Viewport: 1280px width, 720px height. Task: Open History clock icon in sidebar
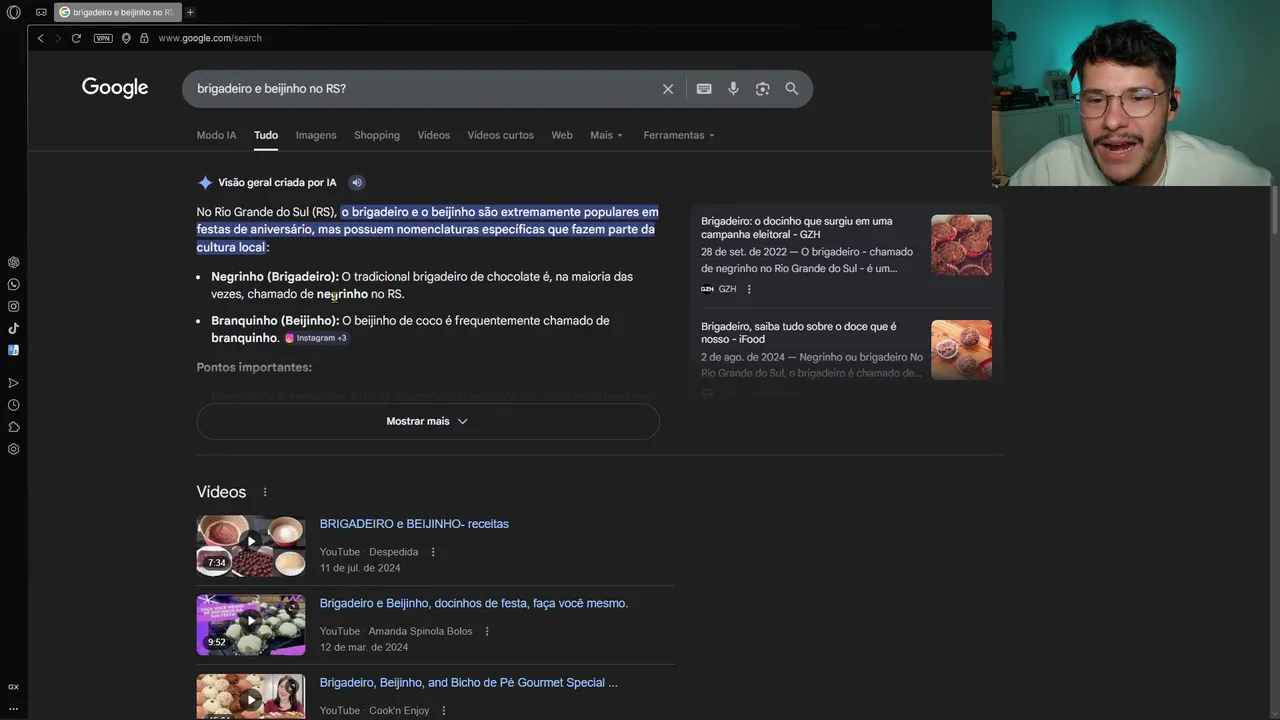point(13,405)
